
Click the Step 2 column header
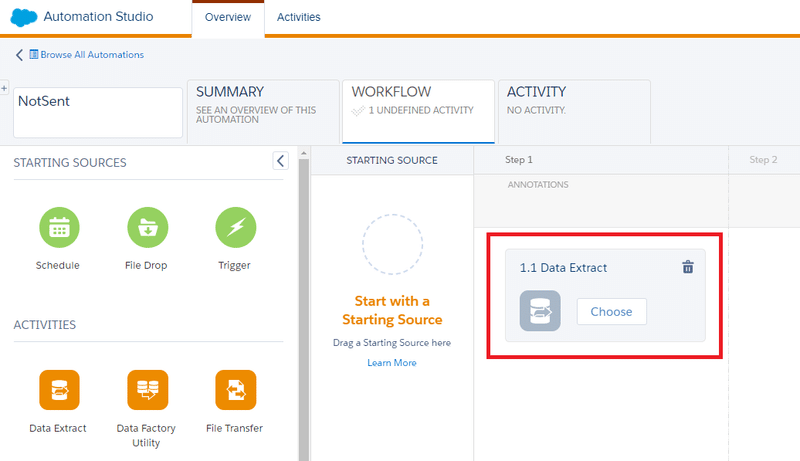click(x=763, y=160)
